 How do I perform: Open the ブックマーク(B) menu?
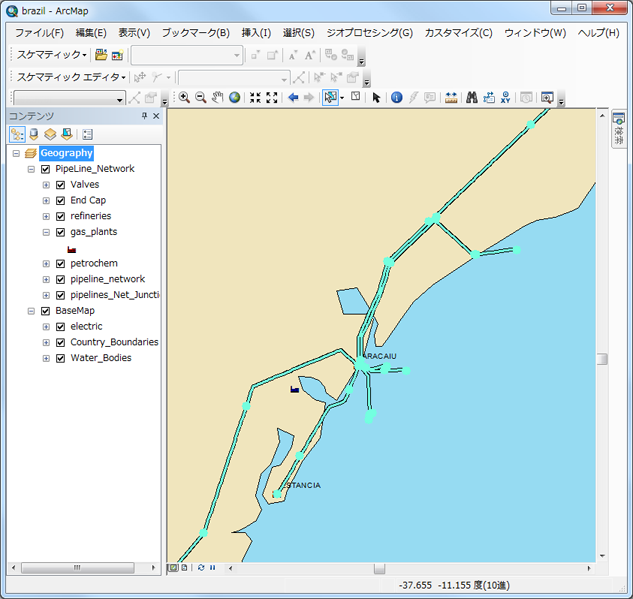(195, 33)
